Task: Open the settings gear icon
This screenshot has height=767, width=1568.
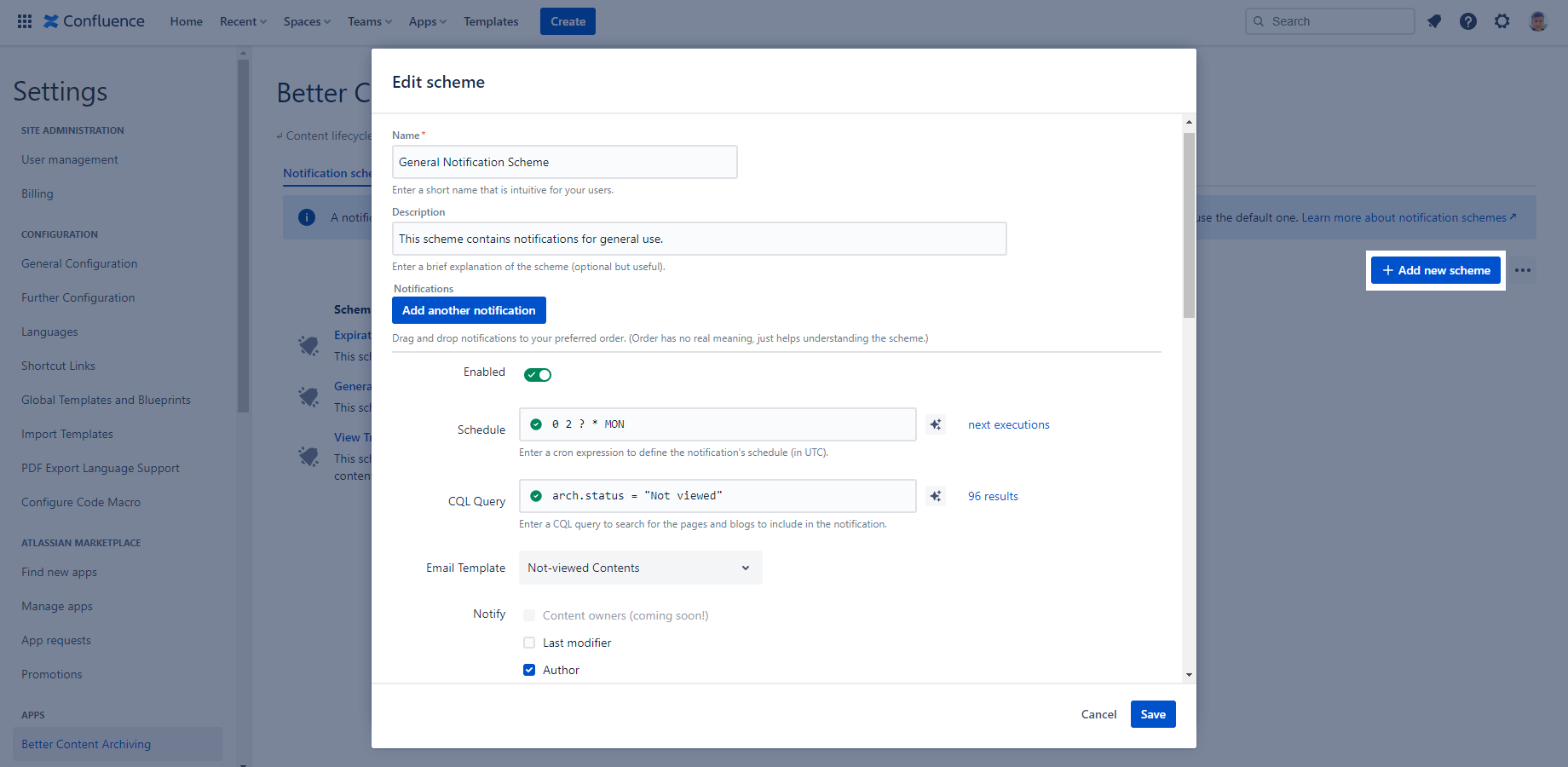Action: [x=1502, y=21]
